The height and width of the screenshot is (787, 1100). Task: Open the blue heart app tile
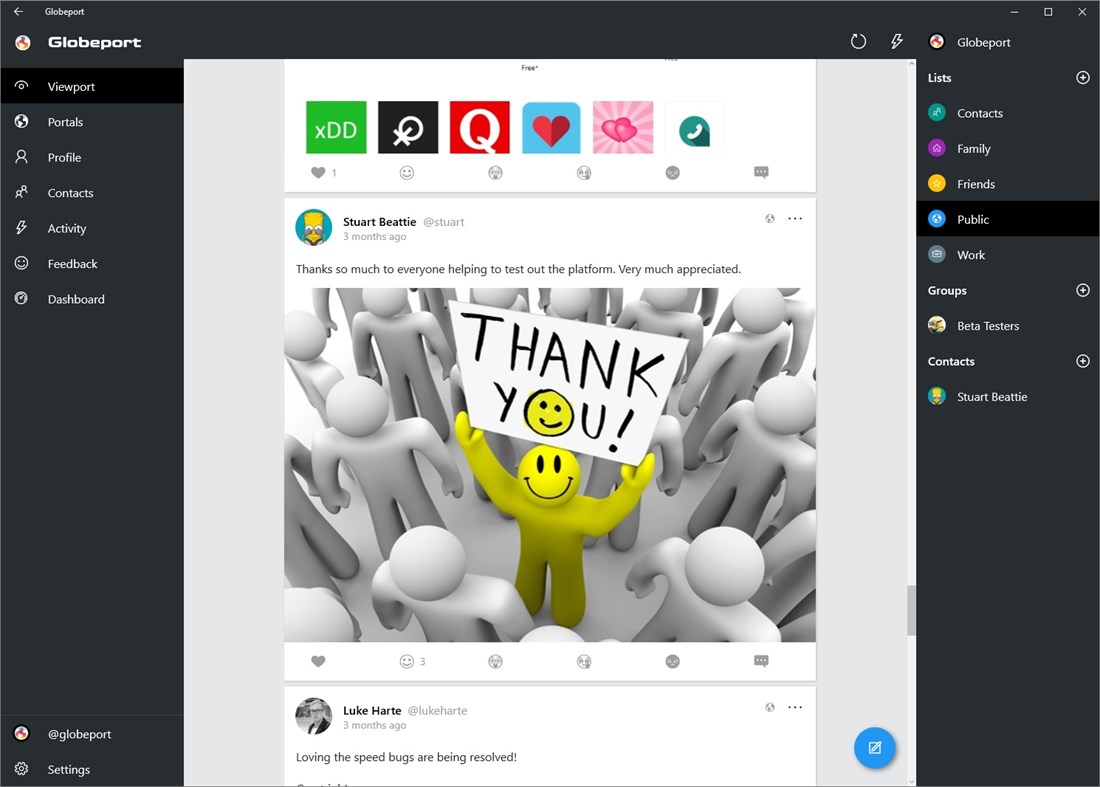point(551,127)
